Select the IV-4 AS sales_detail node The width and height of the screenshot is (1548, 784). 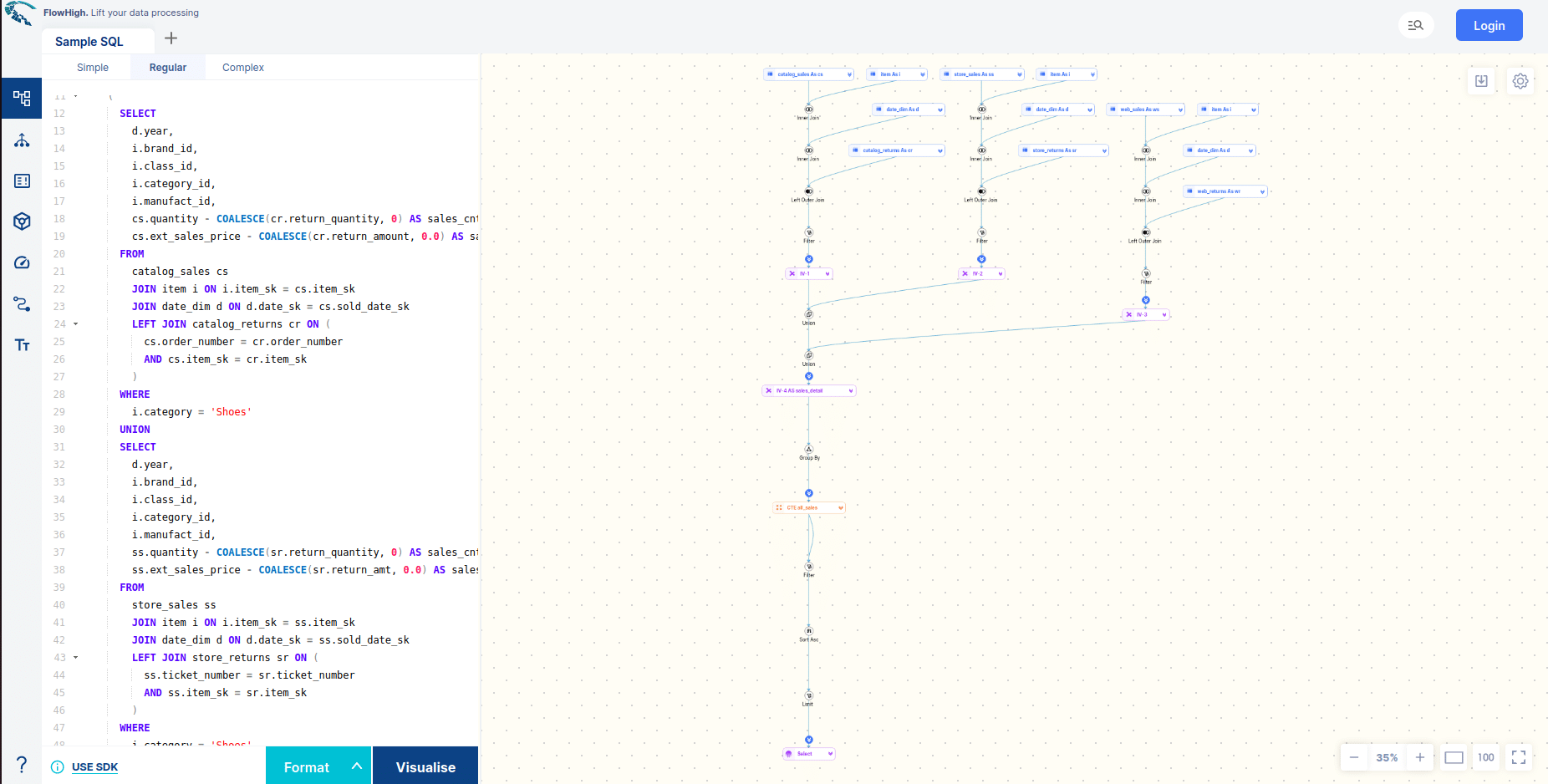809,390
